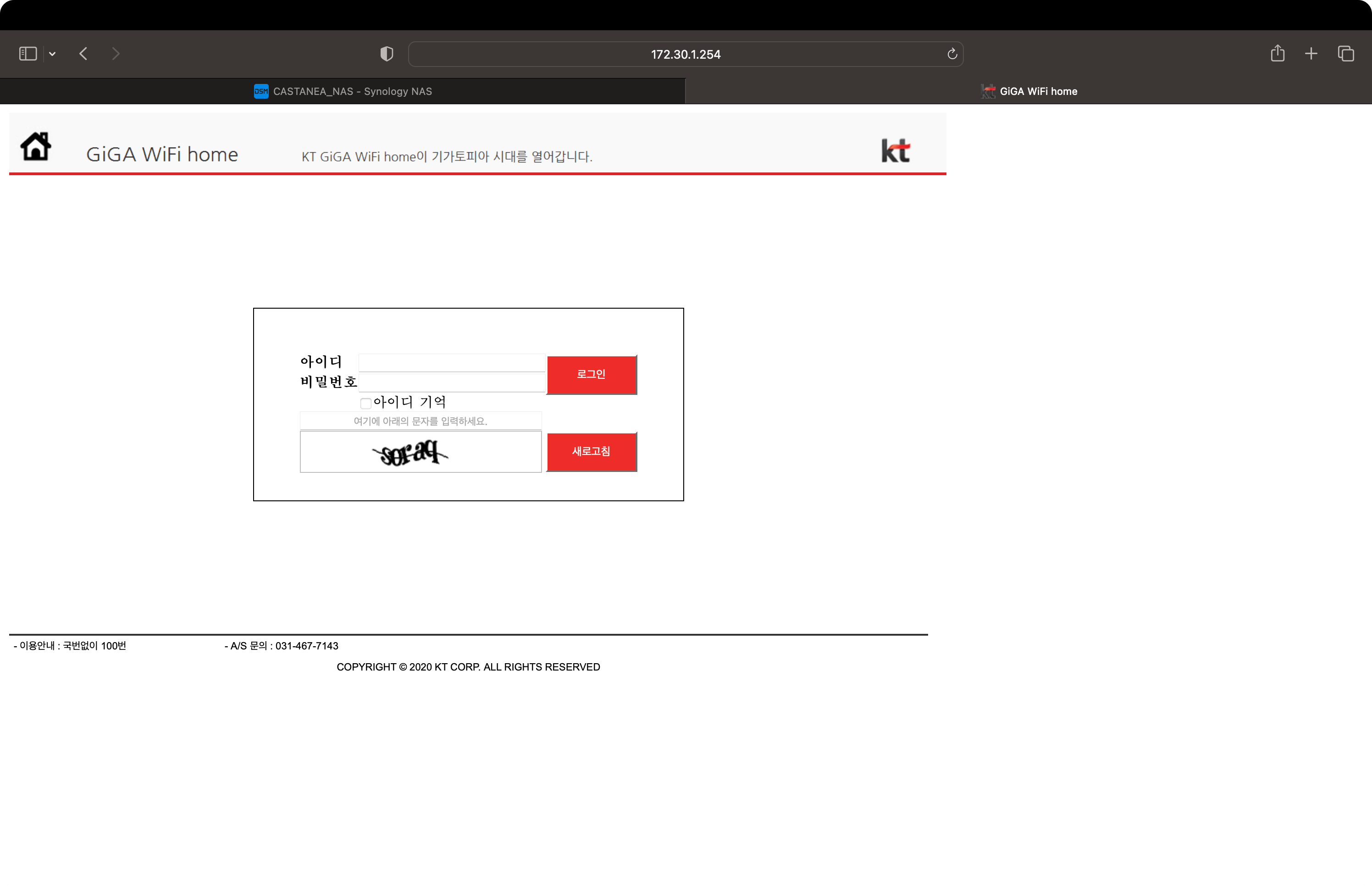This screenshot has width=1372, height=887.
Task: Click the KT logo in header
Action: coord(895,151)
